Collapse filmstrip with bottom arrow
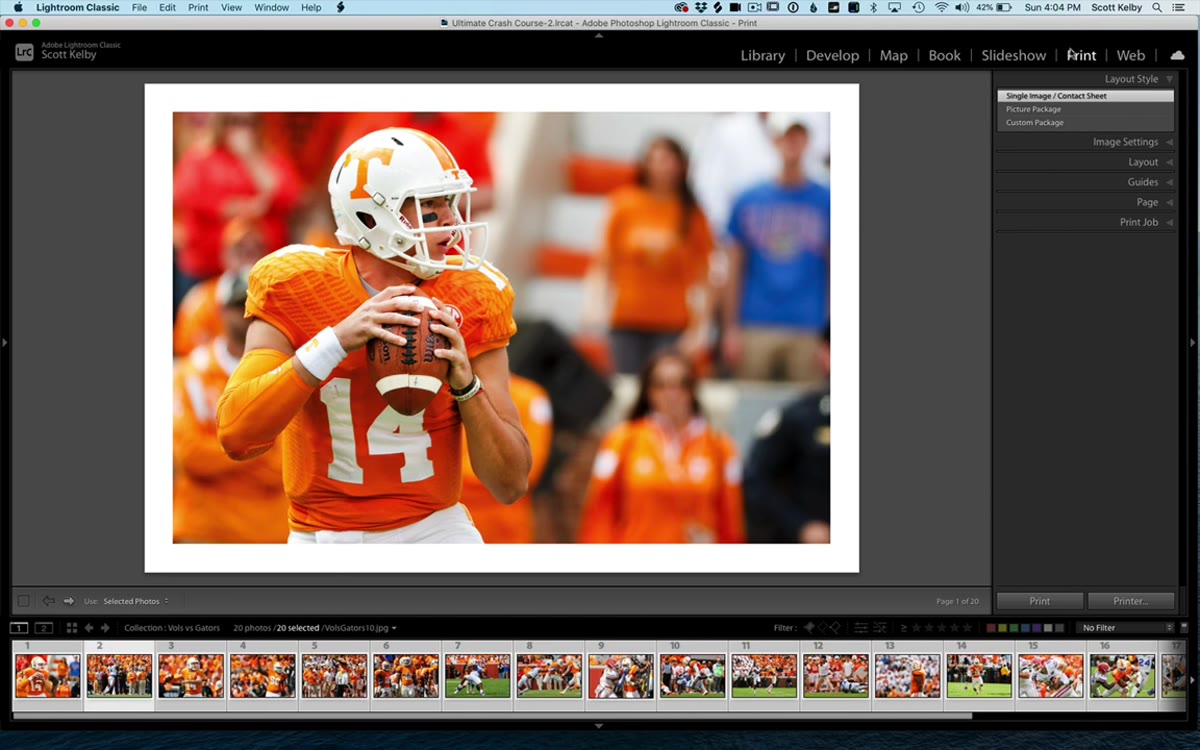 (x=599, y=726)
